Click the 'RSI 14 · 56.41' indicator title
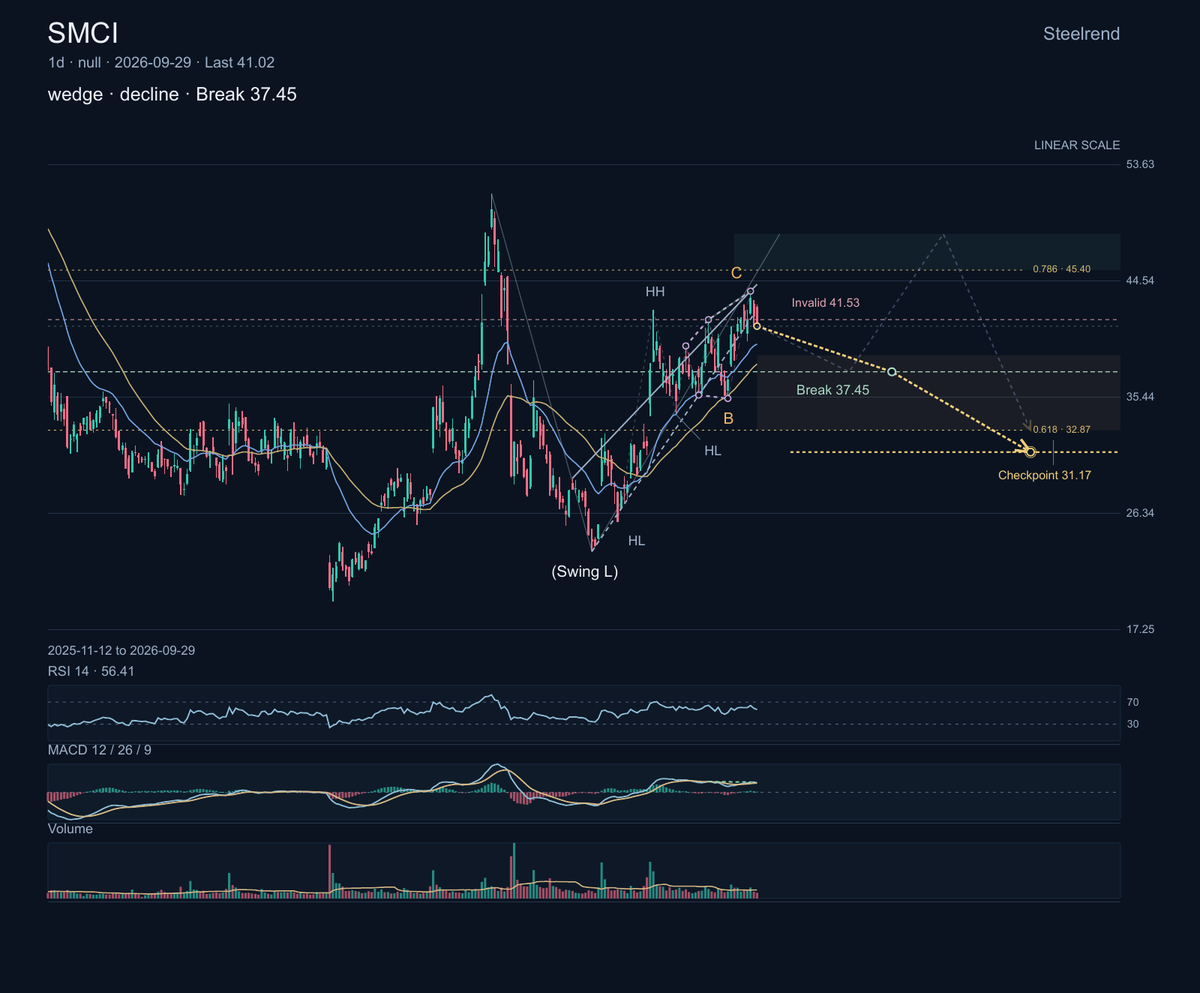The height and width of the screenshot is (993, 1200). (x=91, y=671)
